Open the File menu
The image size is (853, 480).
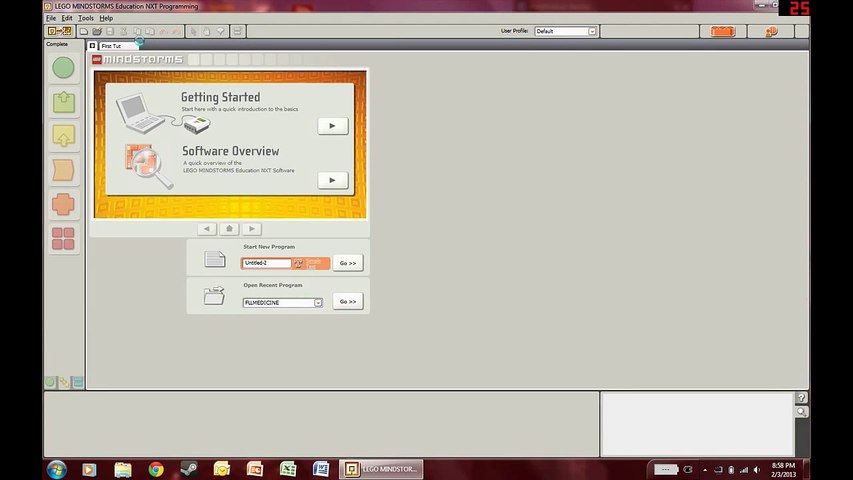click(x=51, y=18)
